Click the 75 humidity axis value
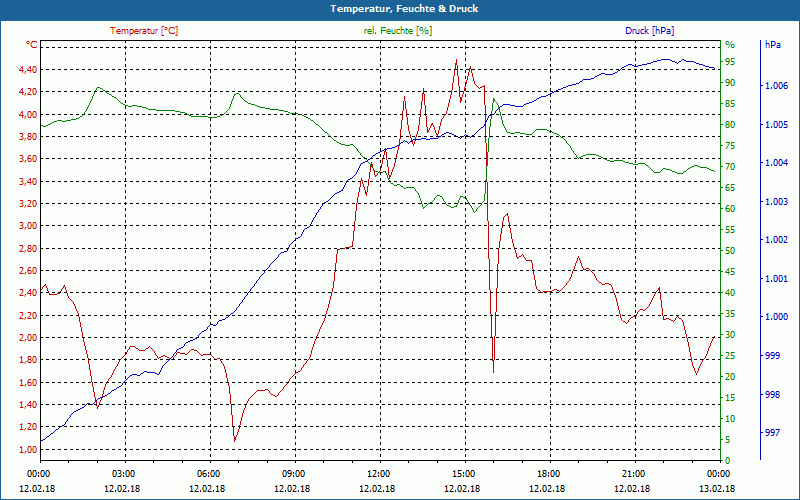This screenshot has height=500, width=800. coord(730,146)
